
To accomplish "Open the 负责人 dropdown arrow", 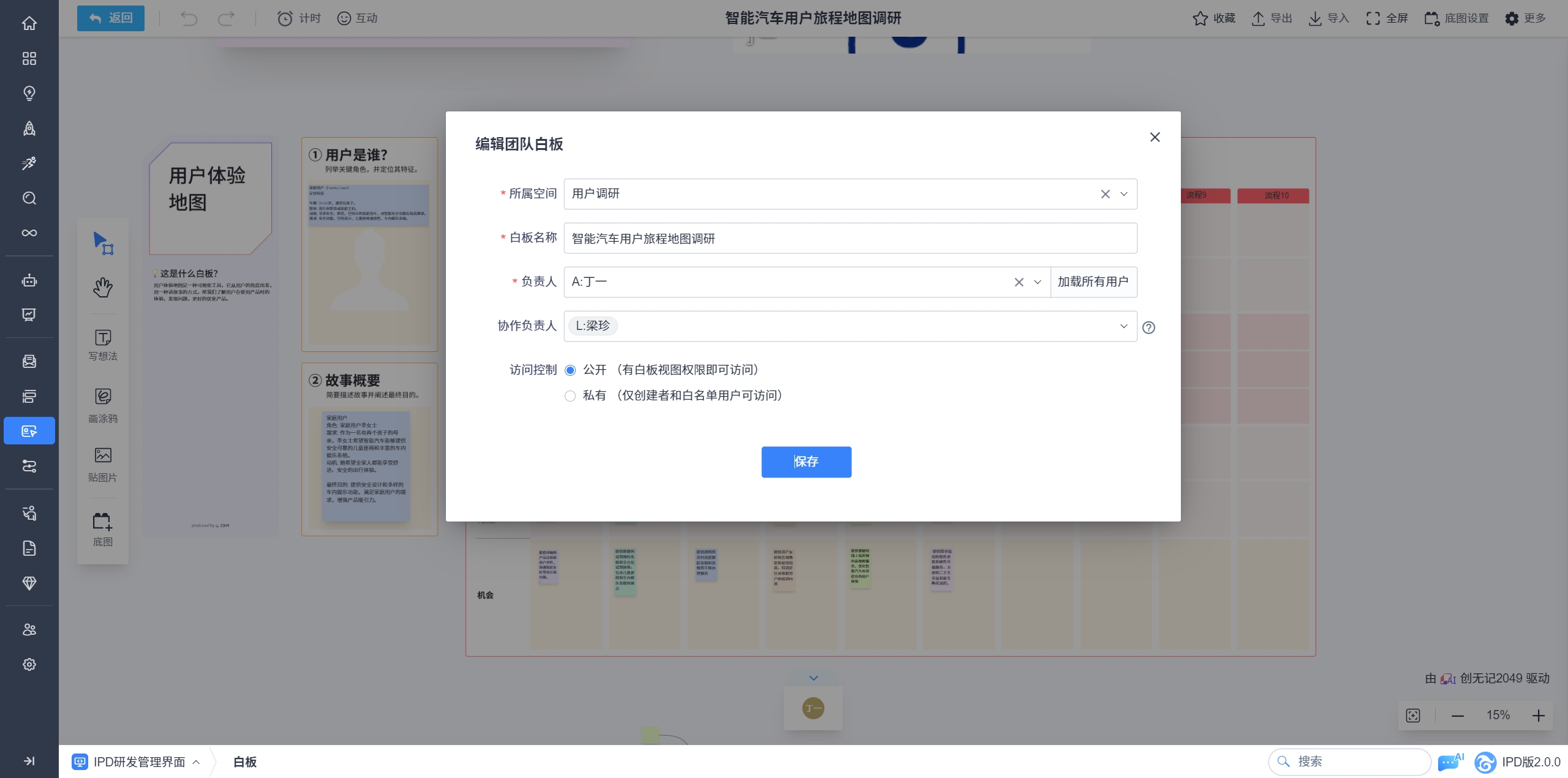I will 1038,282.
